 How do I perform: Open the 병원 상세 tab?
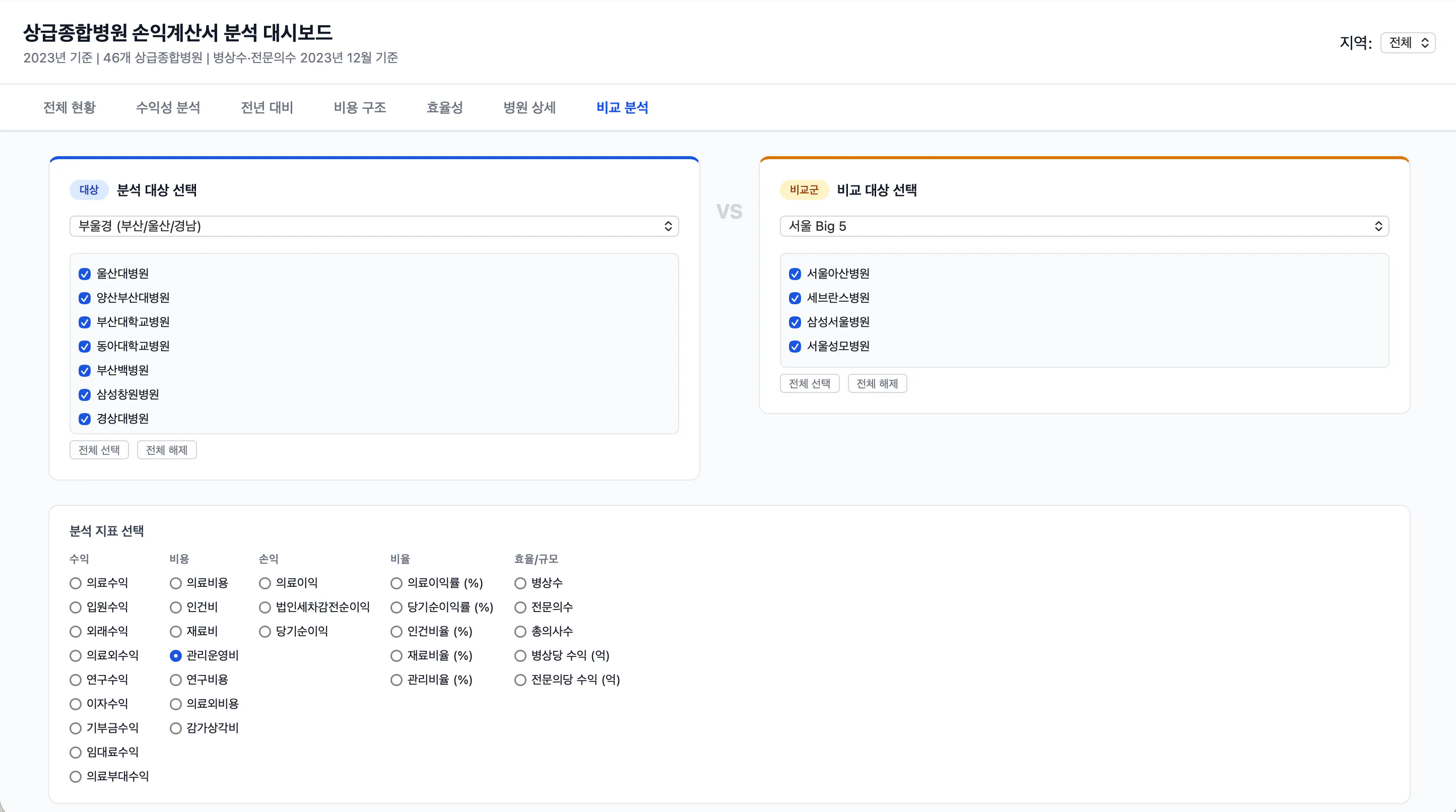530,107
